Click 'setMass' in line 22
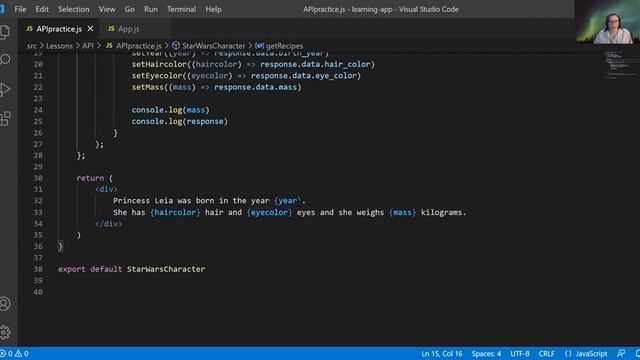Image resolution: width=640 pixels, height=360 pixels. pos(148,87)
